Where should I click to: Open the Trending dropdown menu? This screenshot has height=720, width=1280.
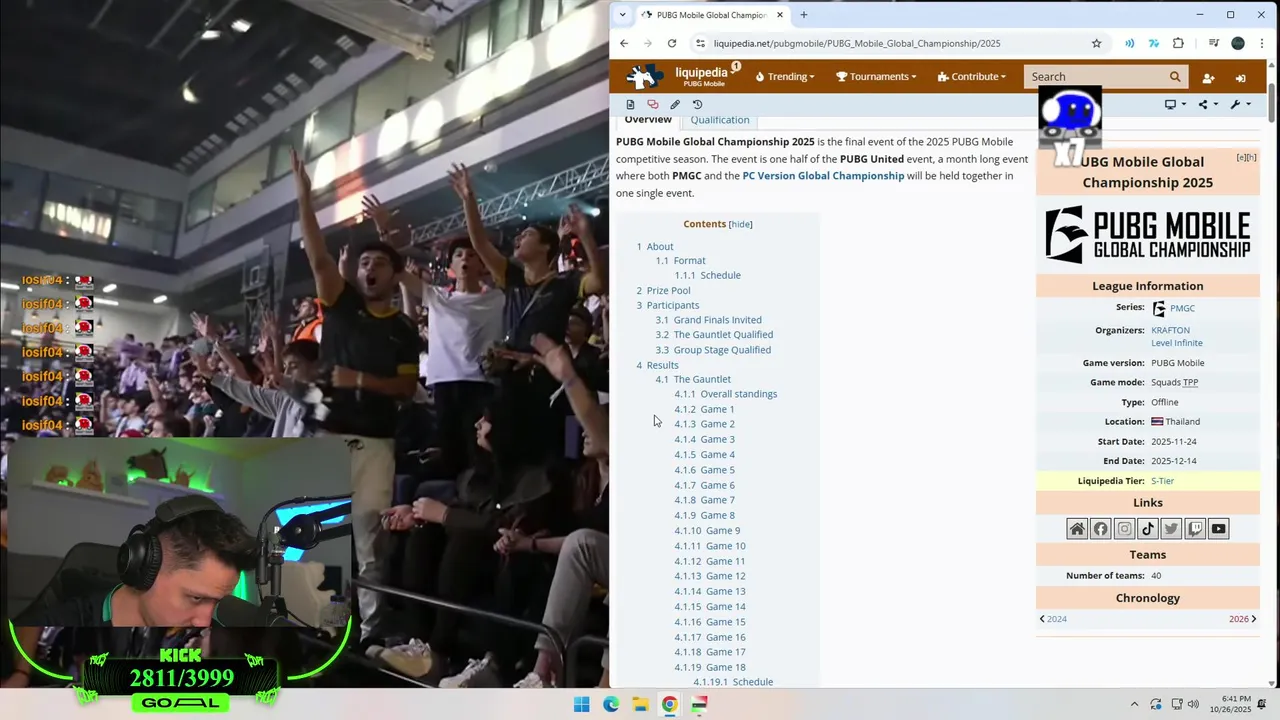(x=785, y=76)
